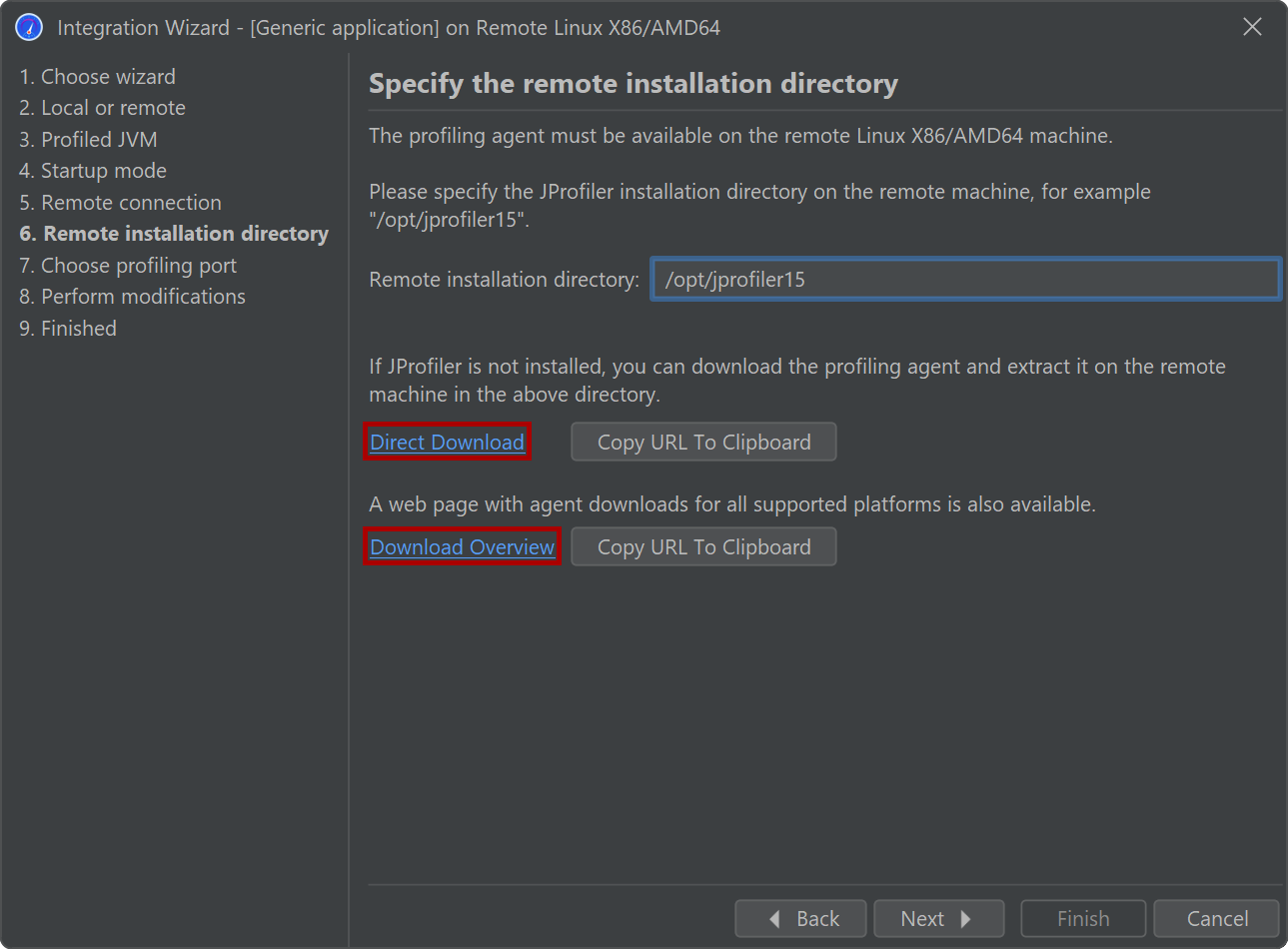Screen dimensions: 1288x949
Task: Cancel the integration wizard
Action: tap(1217, 918)
